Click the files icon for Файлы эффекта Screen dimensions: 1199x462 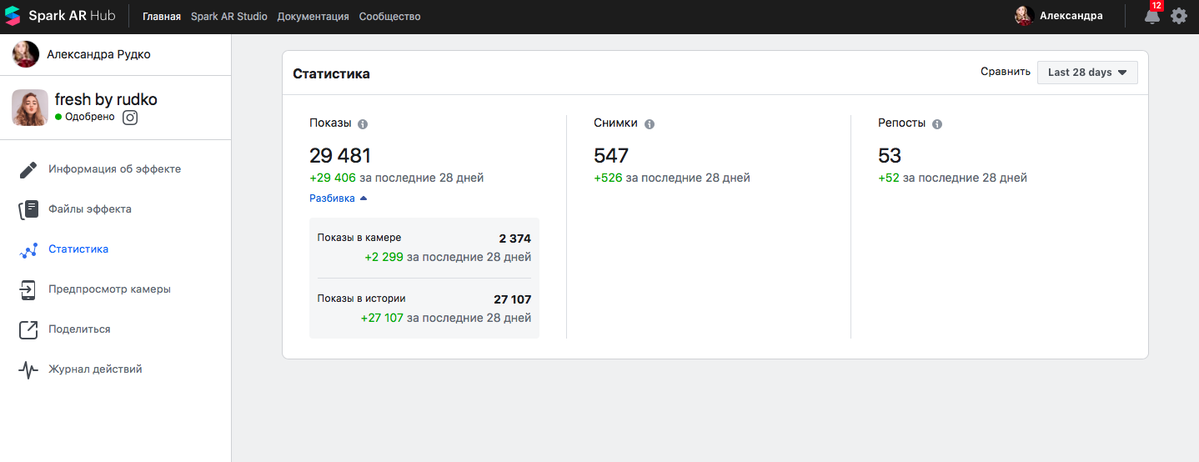28,210
